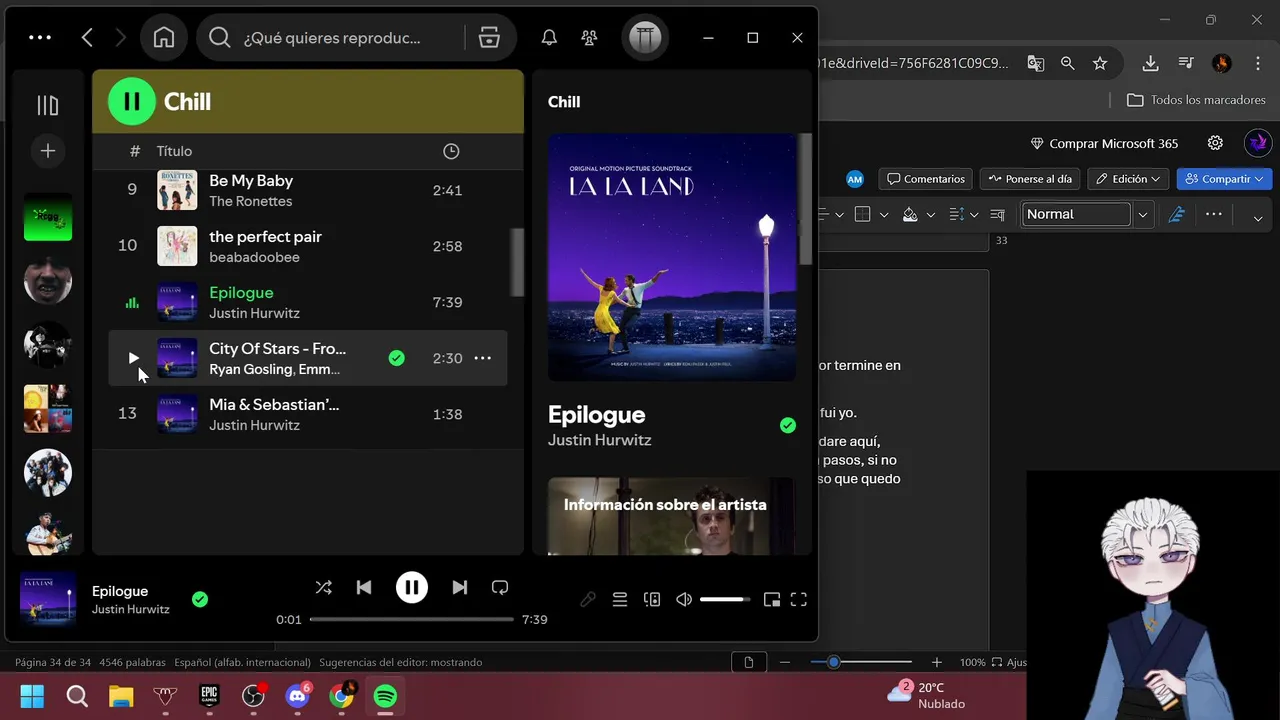The image size is (1280, 720).
Task: Expand shading color dropdown in Word
Action: point(930,214)
